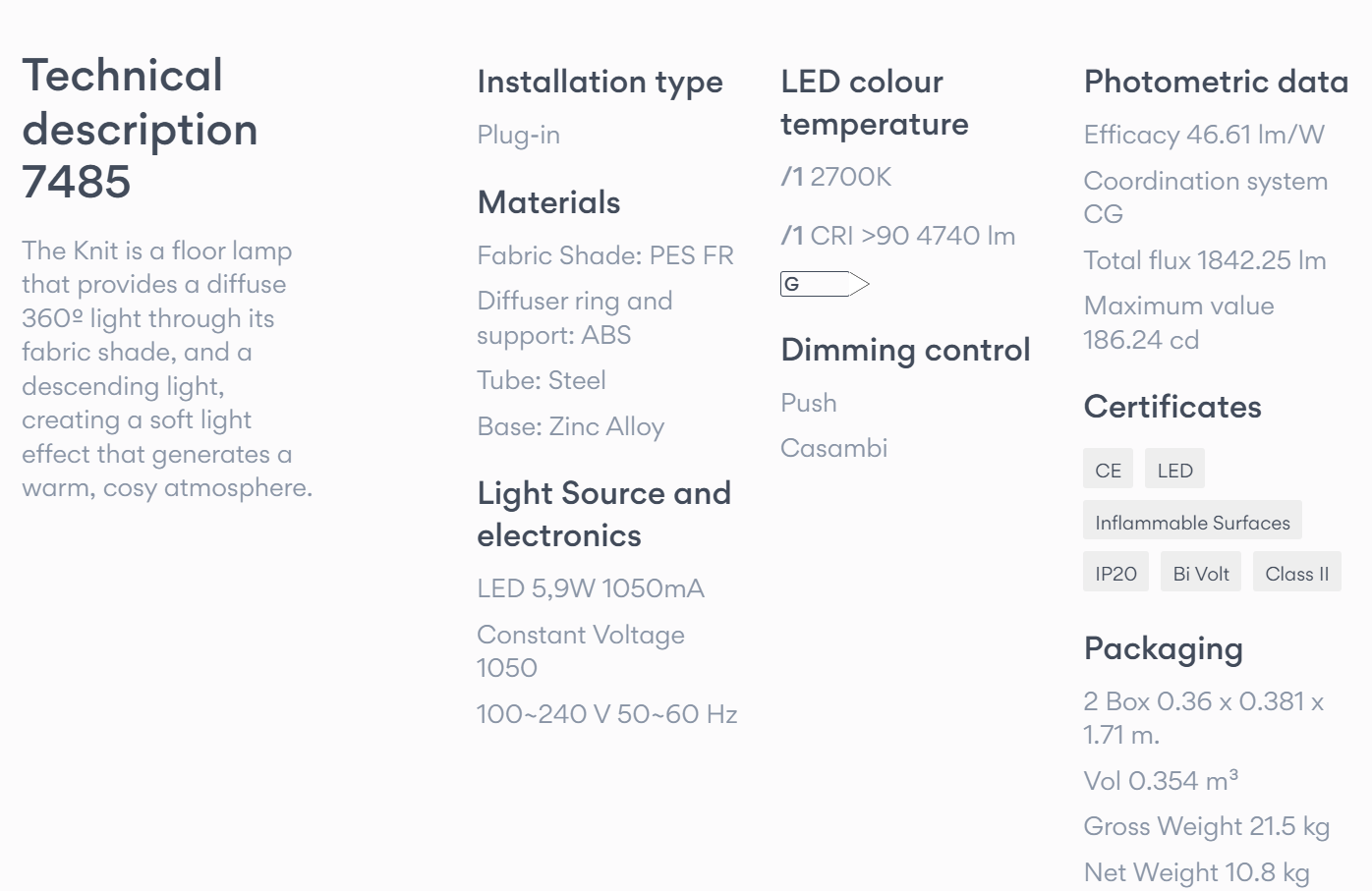Select the LED certificate badge
The image size is (1372, 891).
tap(1174, 470)
